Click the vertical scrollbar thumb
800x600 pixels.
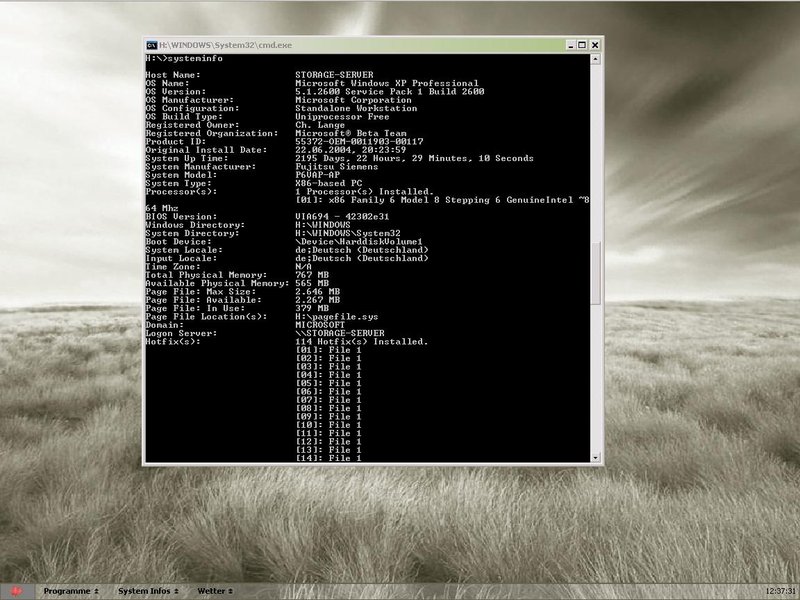[597, 272]
